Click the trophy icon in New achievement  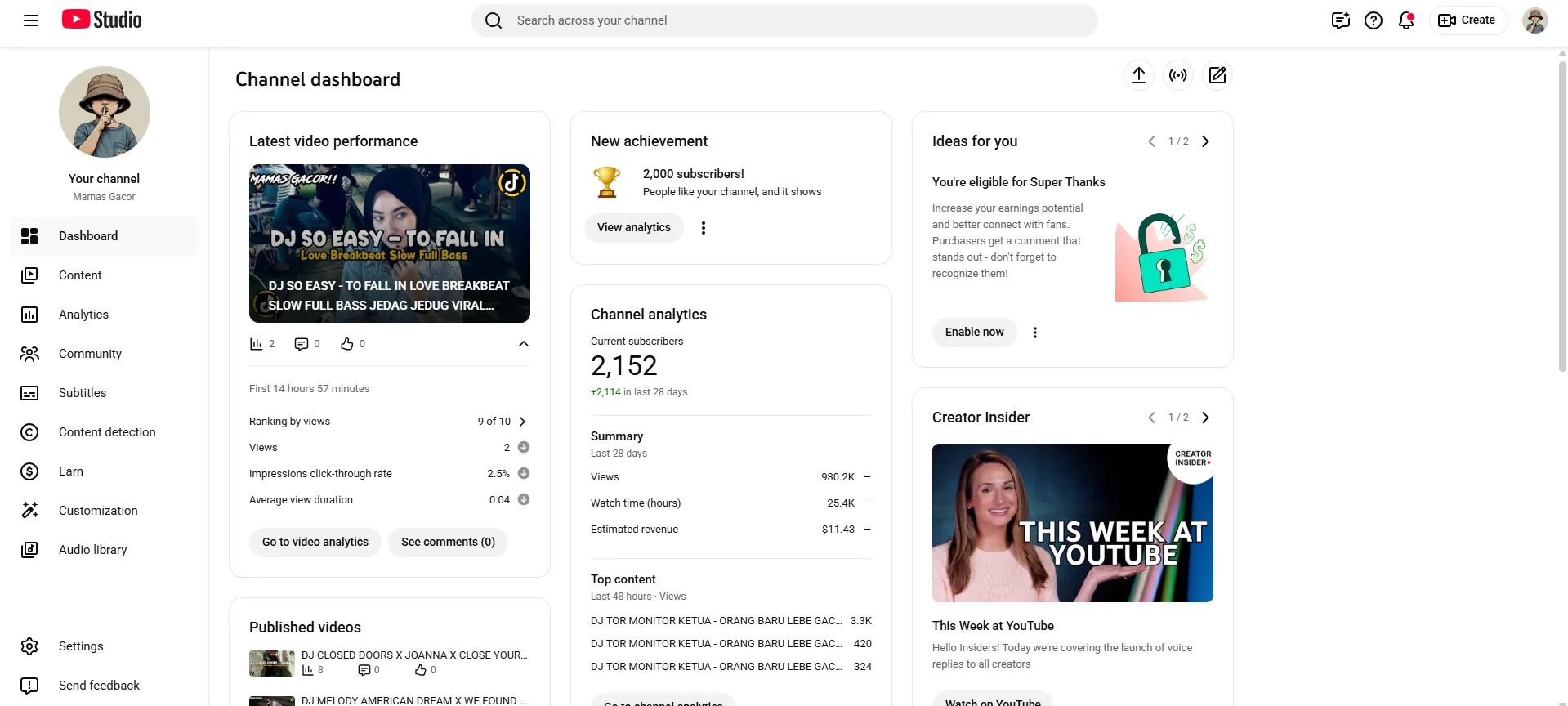click(607, 182)
